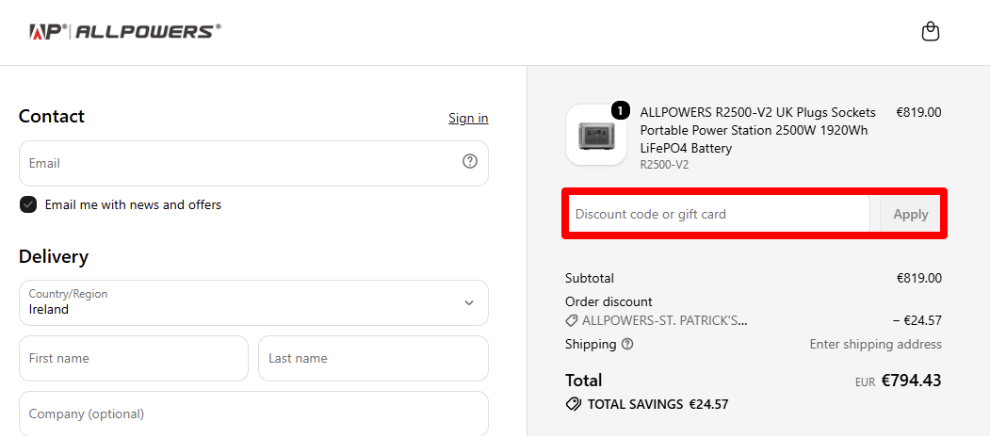Uncheck Email me with news and offers
This screenshot has width=990, height=436.
[x=28, y=204]
